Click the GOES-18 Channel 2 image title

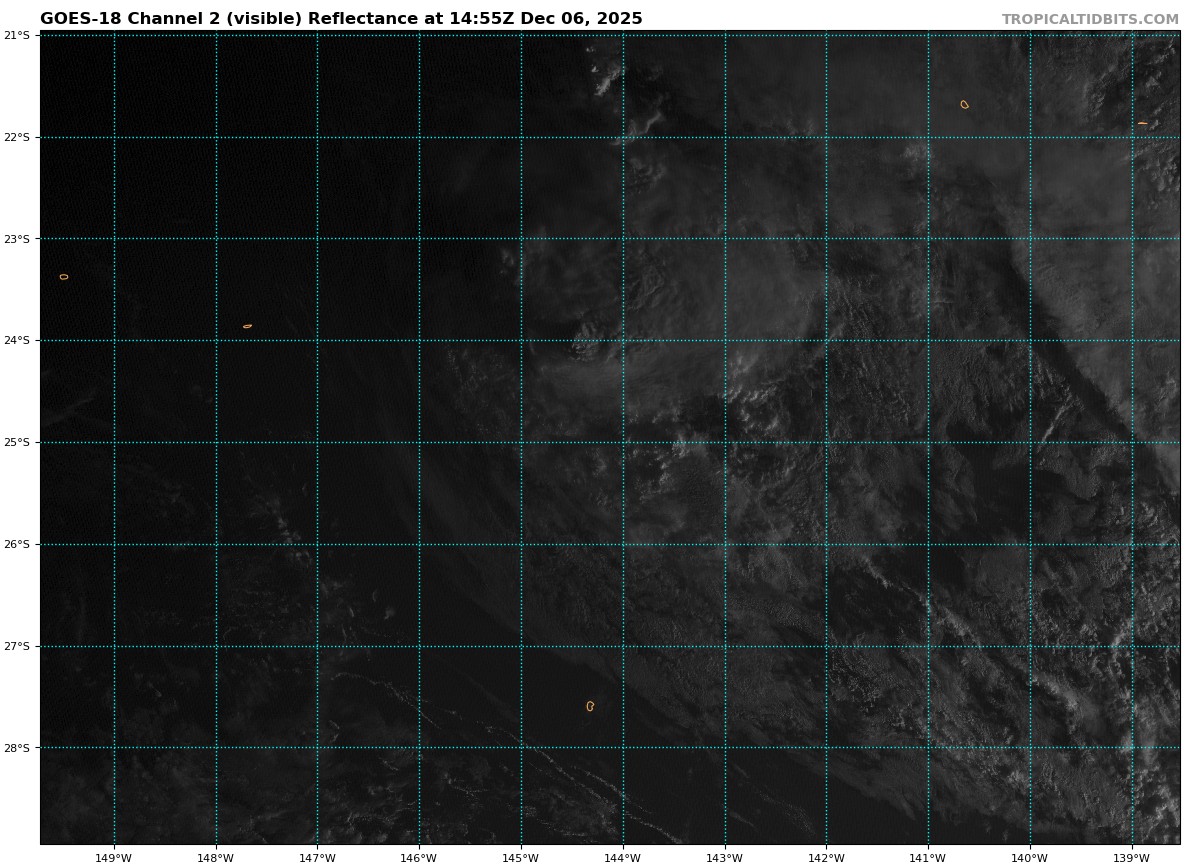[x=341, y=19]
